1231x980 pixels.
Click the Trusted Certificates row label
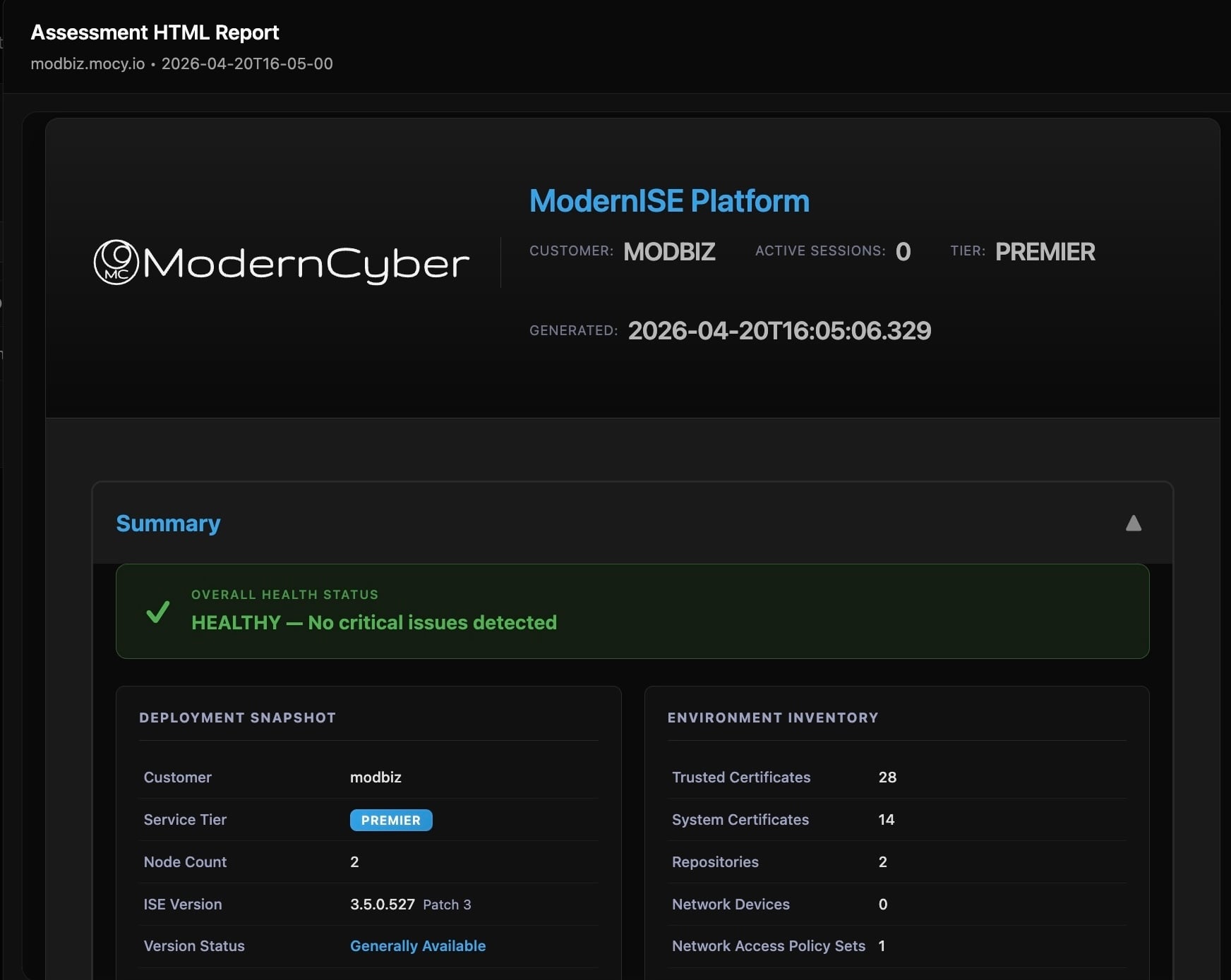741,777
